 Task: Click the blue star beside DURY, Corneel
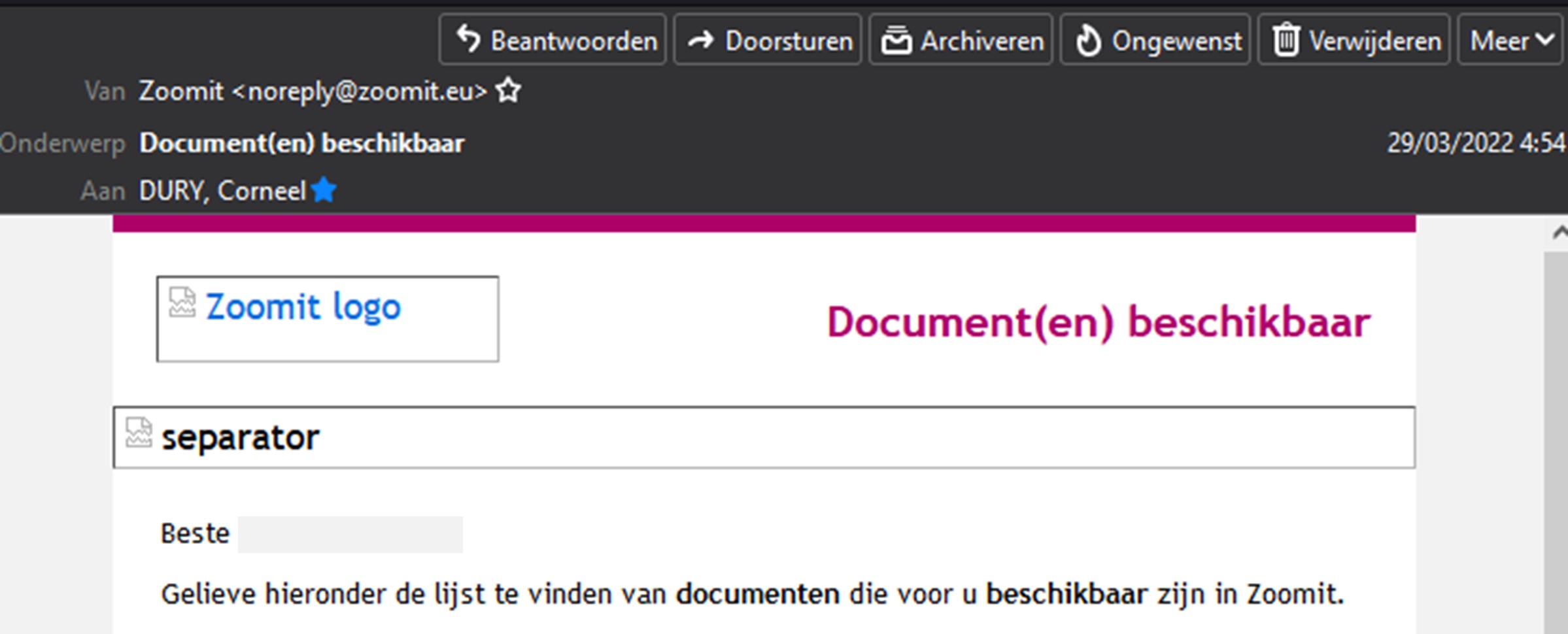[324, 190]
